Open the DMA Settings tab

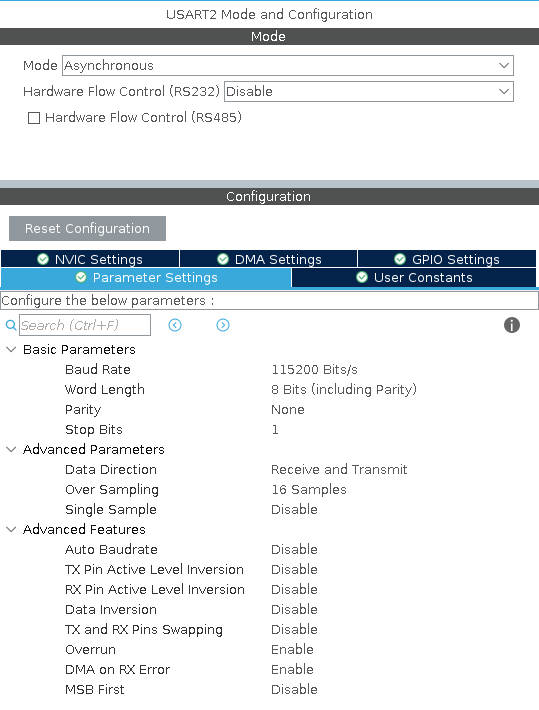[x=269, y=259]
